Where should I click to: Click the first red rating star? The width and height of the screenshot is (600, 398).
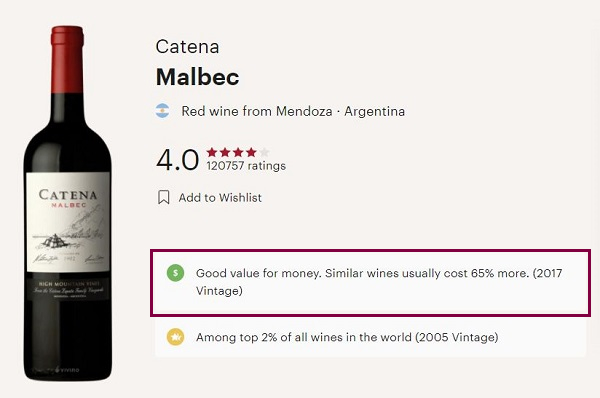pyautogui.click(x=212, y=152)
